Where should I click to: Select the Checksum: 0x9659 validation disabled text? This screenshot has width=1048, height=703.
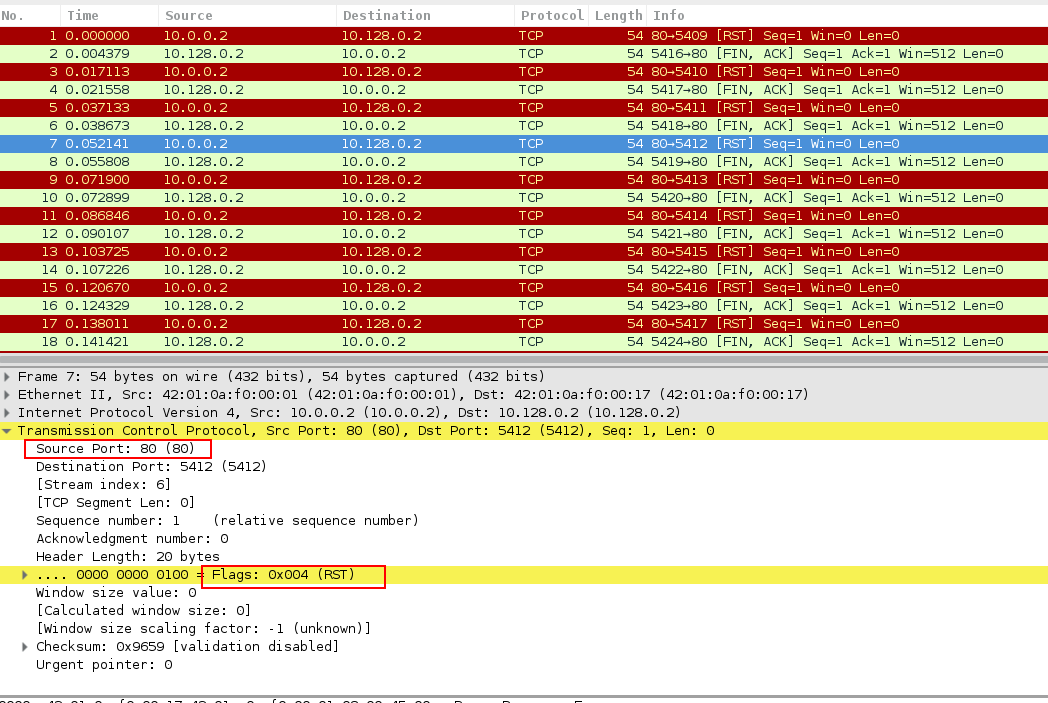pos(187,648)
